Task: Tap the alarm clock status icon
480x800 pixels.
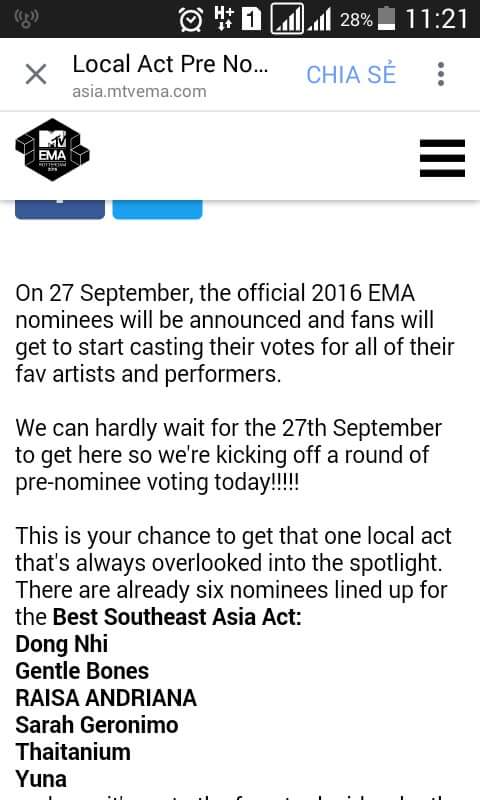Action: (191, 19)
